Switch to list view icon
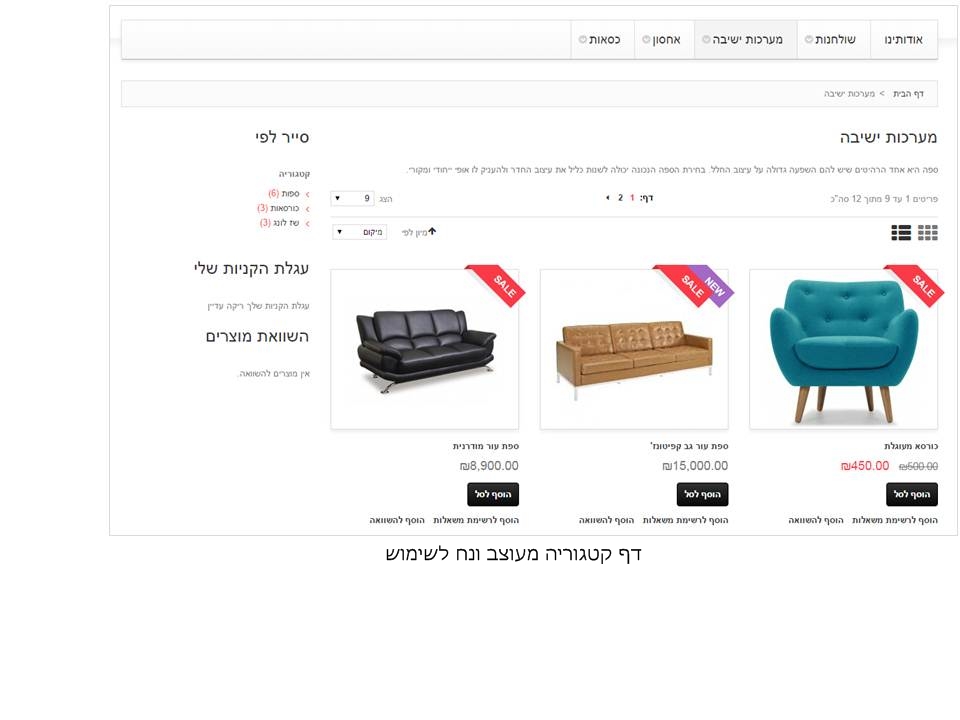Image resolution: width=960 pixels, height=720 pixels. (x=901, y=233)
